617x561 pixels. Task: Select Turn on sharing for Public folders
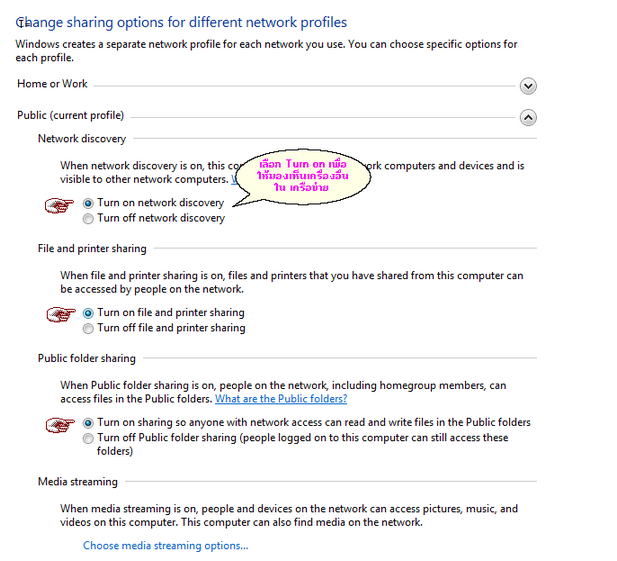[x=89, y=423]
